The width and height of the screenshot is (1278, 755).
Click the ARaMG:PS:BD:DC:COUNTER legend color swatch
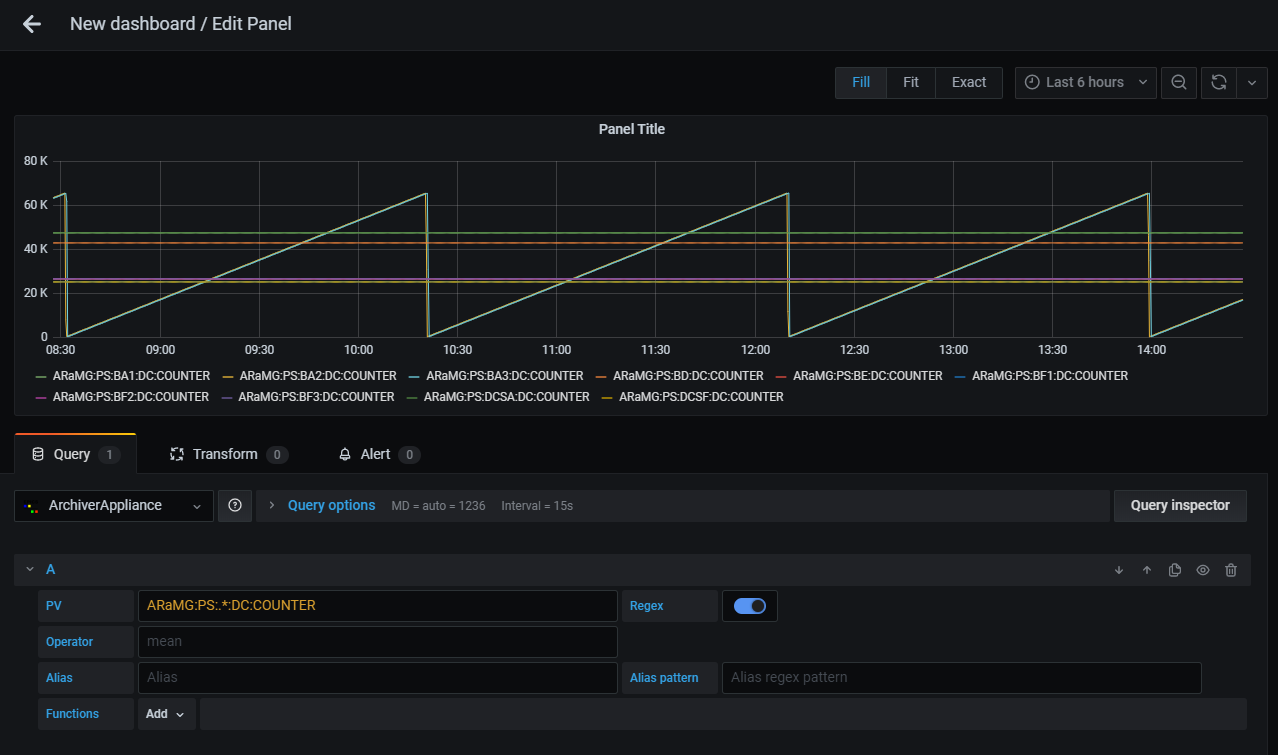point(601,377)
